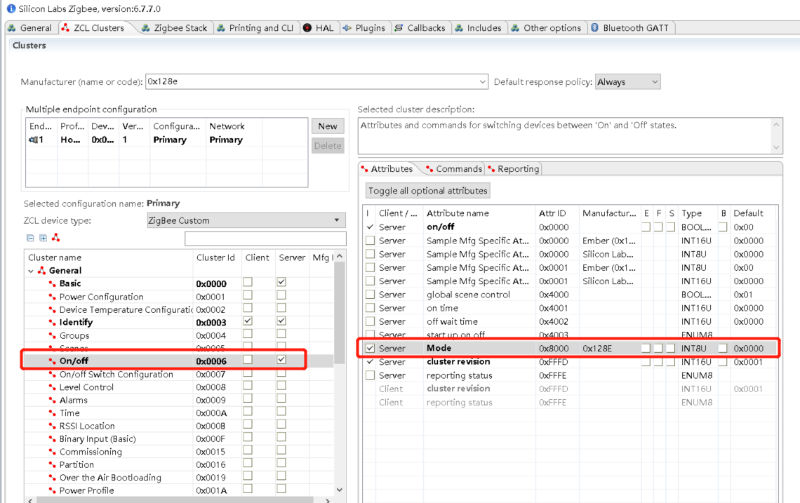The height and width of the screenshot is (503, 800).
Task: Select the Commissioning cluster row
Action: coord(90,451)
